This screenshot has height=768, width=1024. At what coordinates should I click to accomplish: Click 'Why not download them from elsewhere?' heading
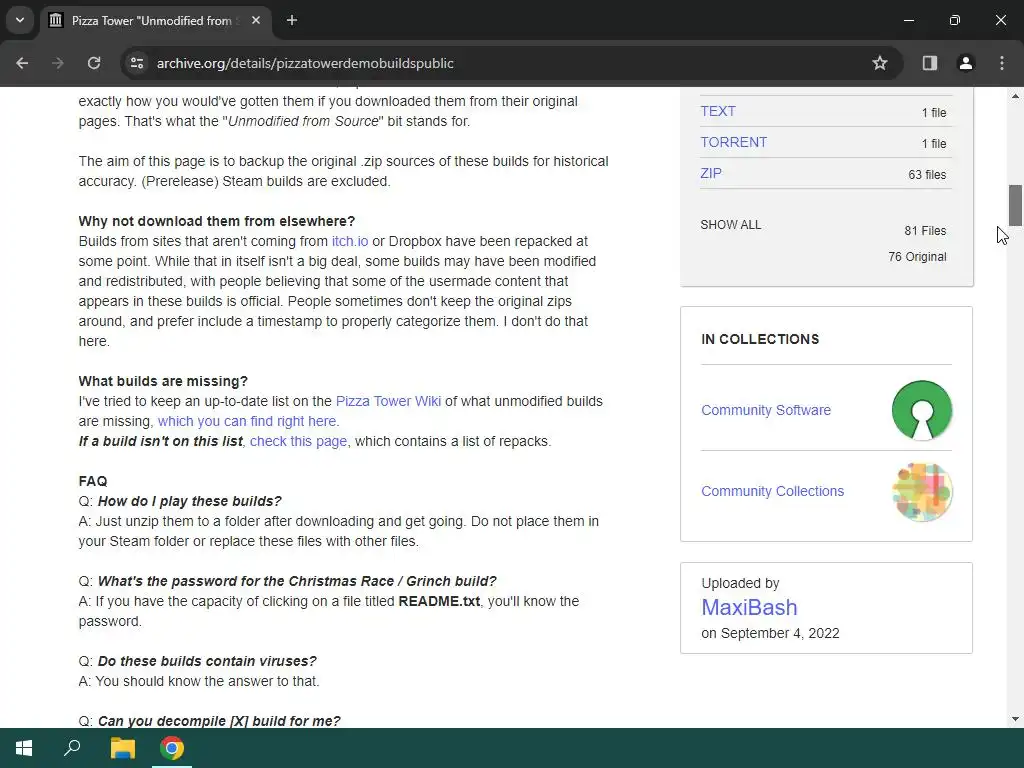217,221
